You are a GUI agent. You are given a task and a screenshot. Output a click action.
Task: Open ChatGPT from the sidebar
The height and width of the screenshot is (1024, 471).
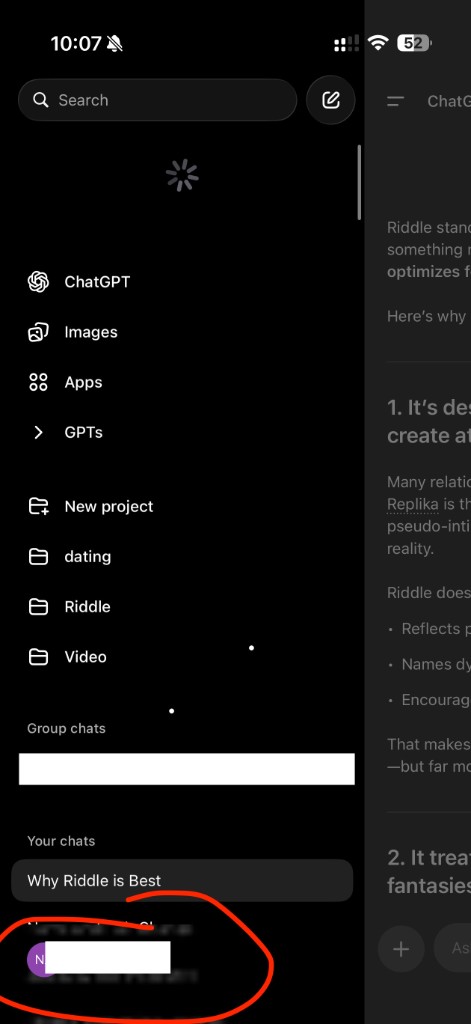point(97,282)
